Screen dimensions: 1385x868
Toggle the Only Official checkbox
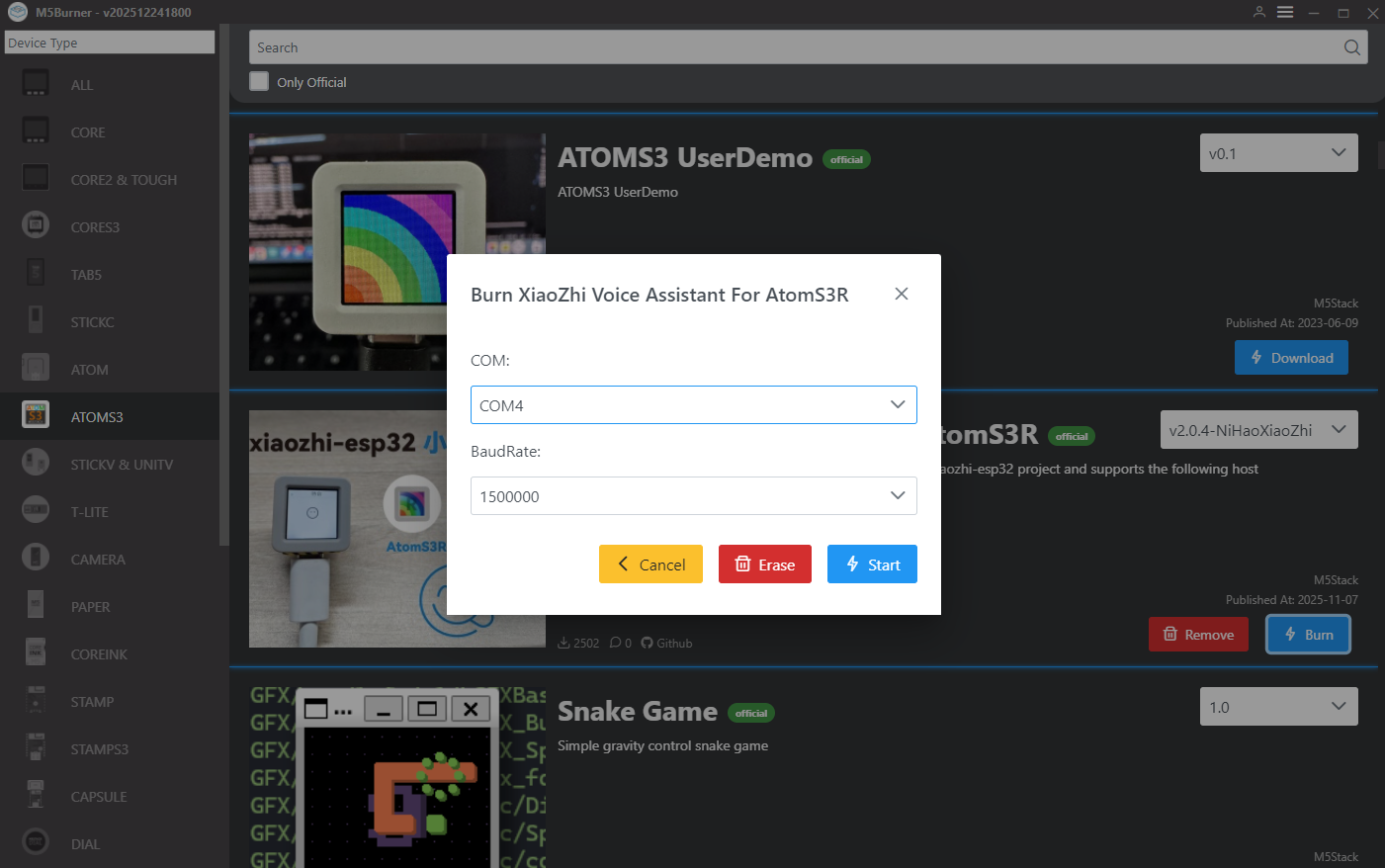click(x=259, y=82)
